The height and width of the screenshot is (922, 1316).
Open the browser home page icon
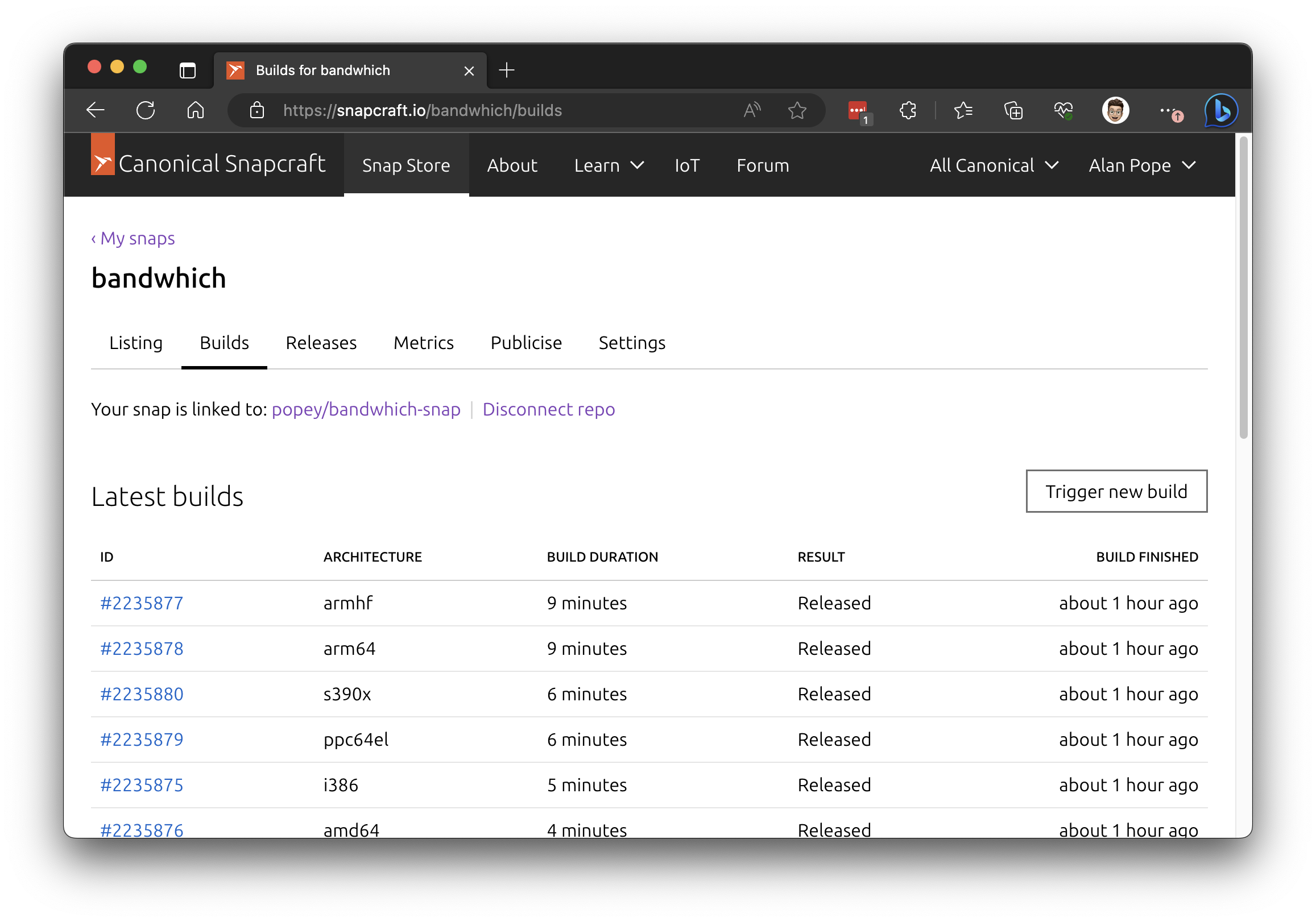coord(196,110)
